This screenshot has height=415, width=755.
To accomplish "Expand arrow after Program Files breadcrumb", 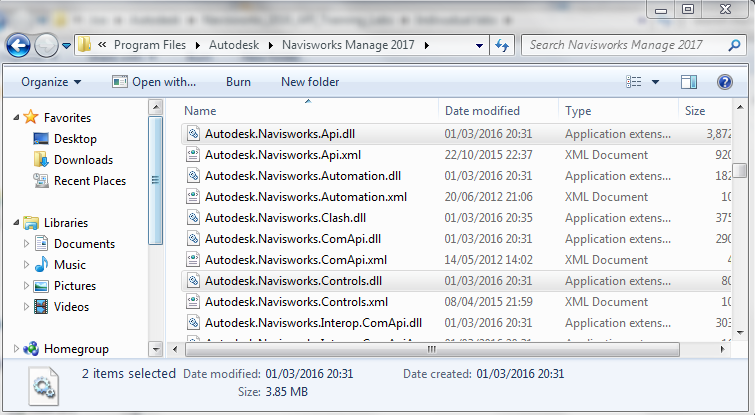I will [198, 45].
